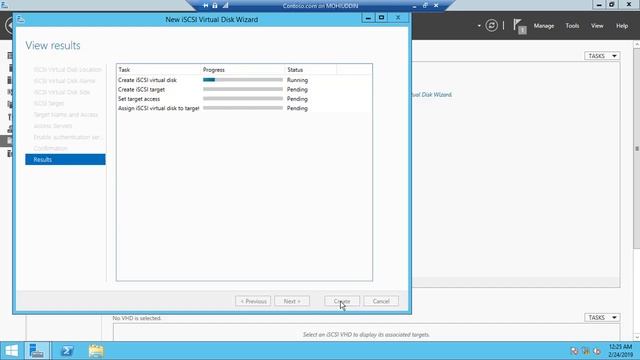This screenshot has width=640, height=360.
Task: Click the Next button in the wizard
Action: click(292, 301)
